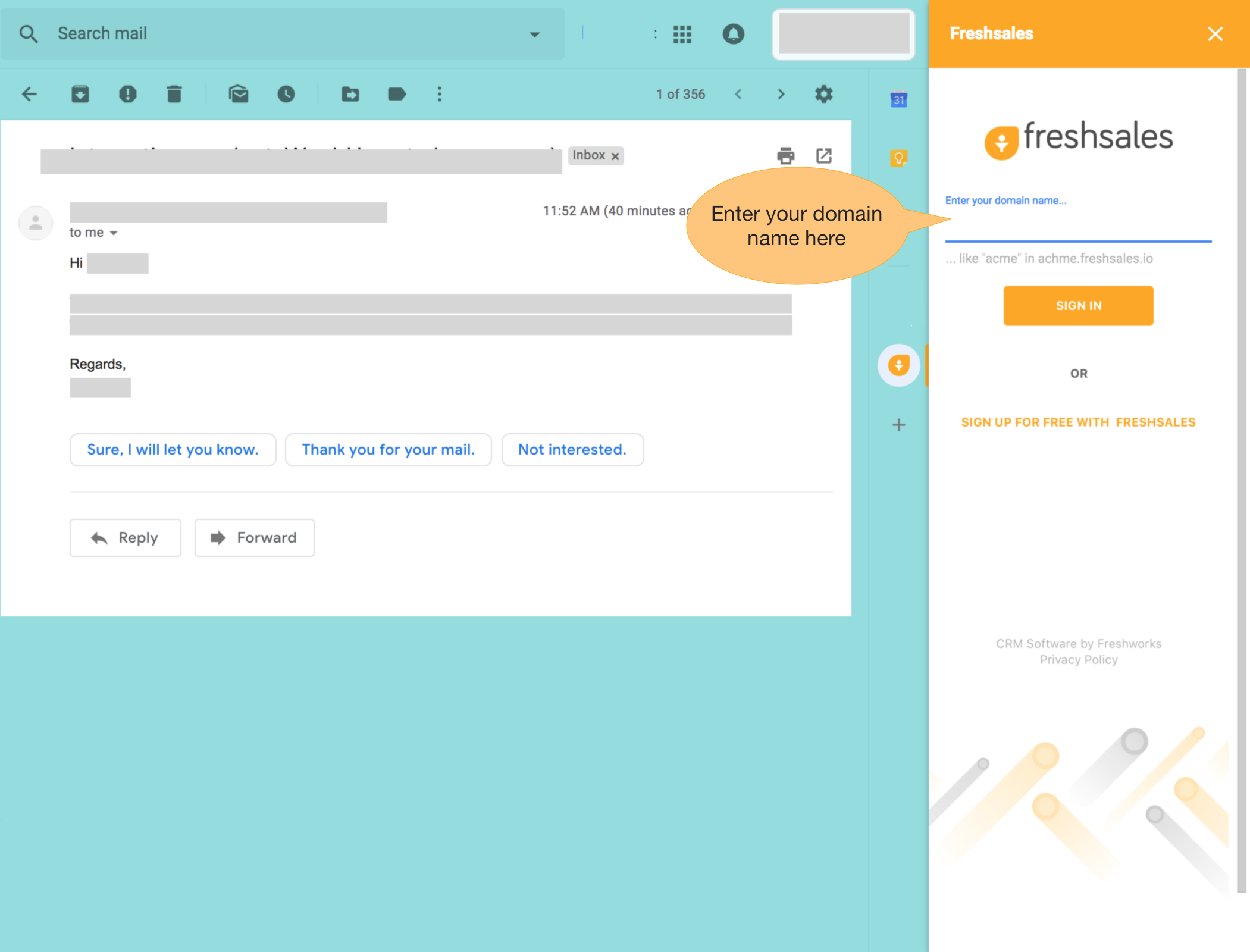Screen dimensions: 1250x952
Task: Click 'Sign up for free with Freshsales' link
Action: pos(1078,422)
